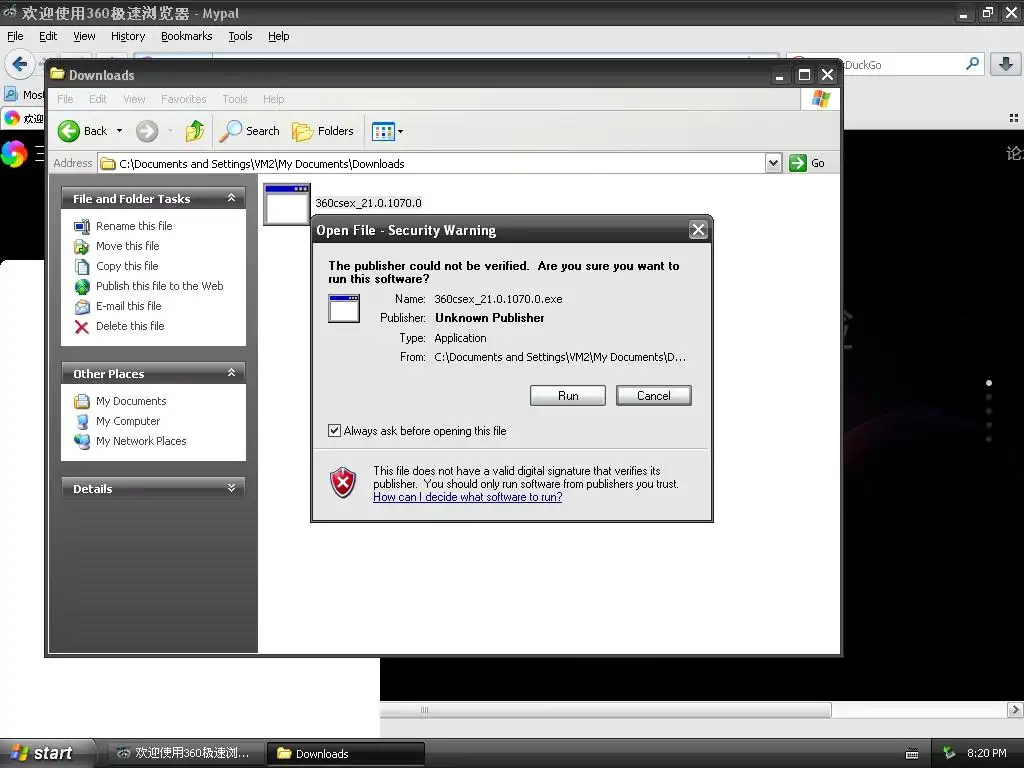This screenshot has height=768, width=1024.
Task: Click the red X Delete icon
Action: (82, 327)
